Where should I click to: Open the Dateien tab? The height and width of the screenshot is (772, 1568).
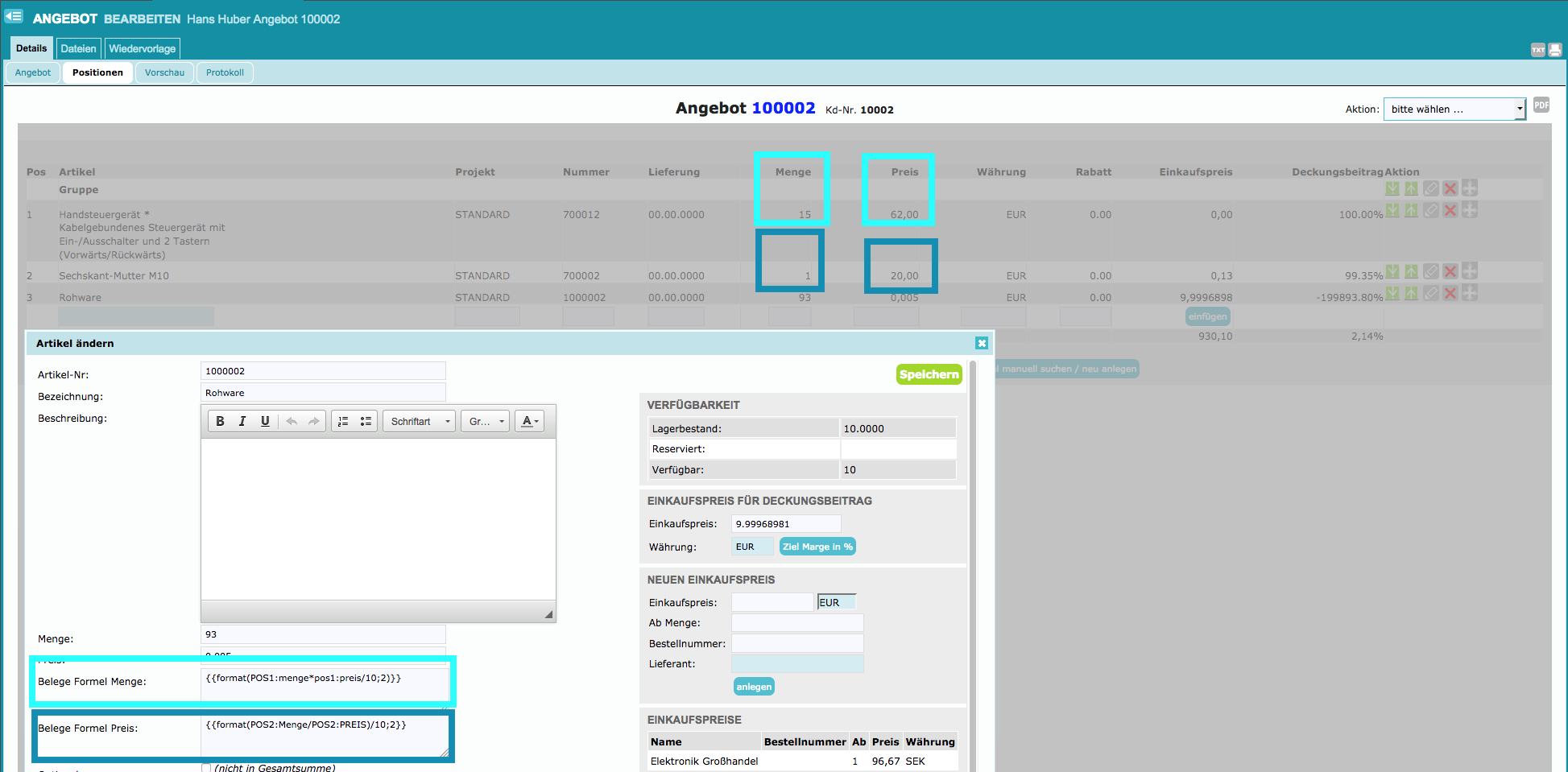point(78,49)
